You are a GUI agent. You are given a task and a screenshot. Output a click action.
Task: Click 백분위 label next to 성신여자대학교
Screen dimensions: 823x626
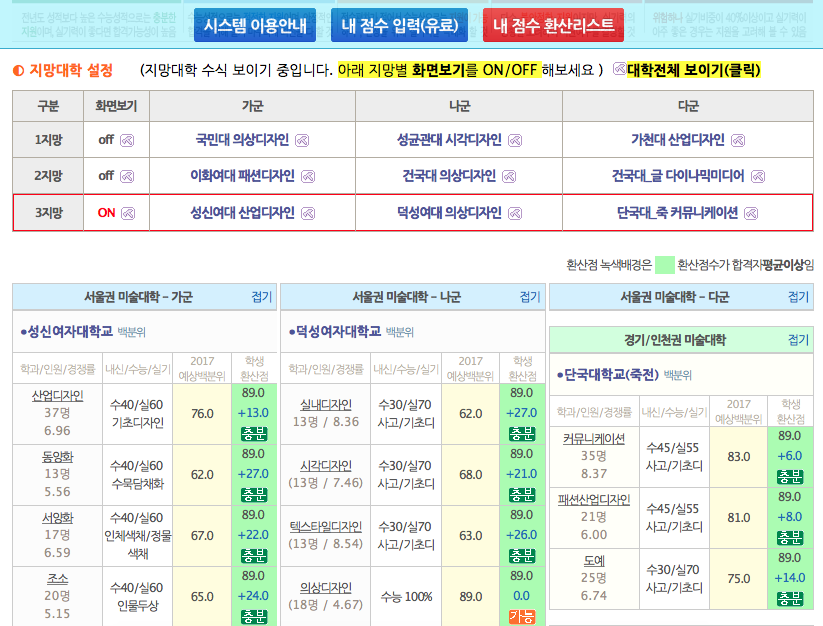point(131,332)
